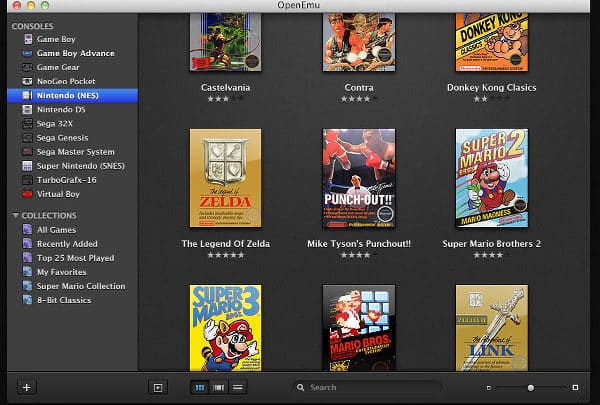Switch to list view mode
Image resolution: width=600 pixels, height=405 pixels.
tap(238, 388)
